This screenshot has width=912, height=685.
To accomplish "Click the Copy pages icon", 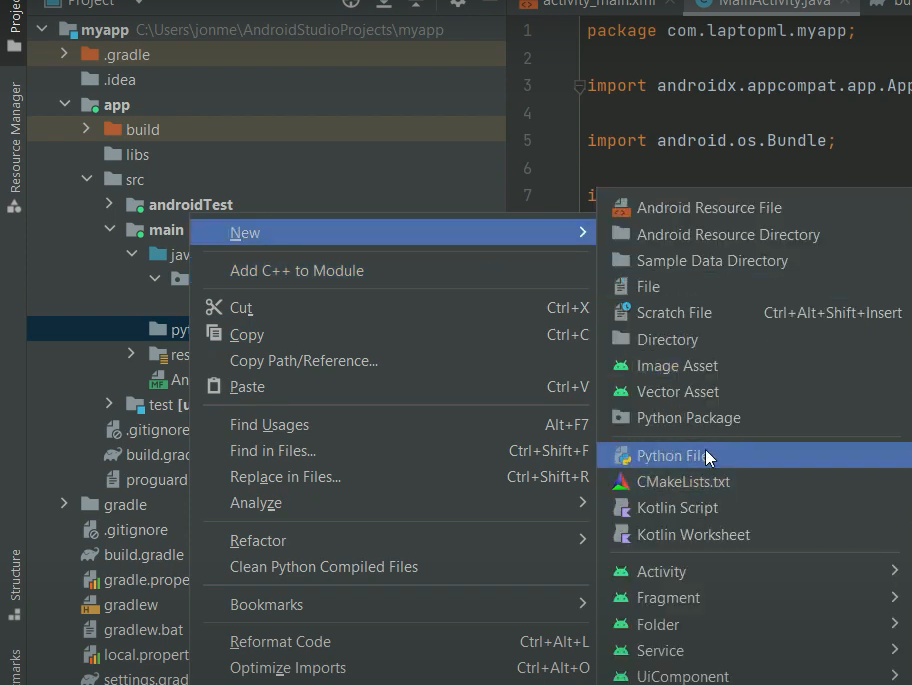I will click(213, 333).
